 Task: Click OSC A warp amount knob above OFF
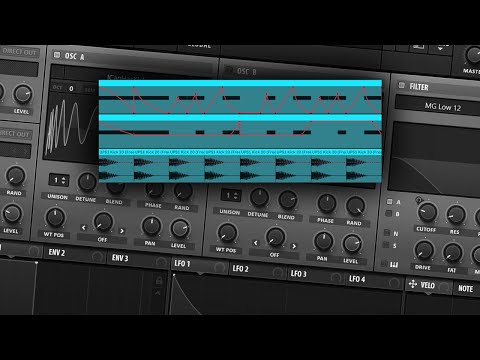coord(103,221)
